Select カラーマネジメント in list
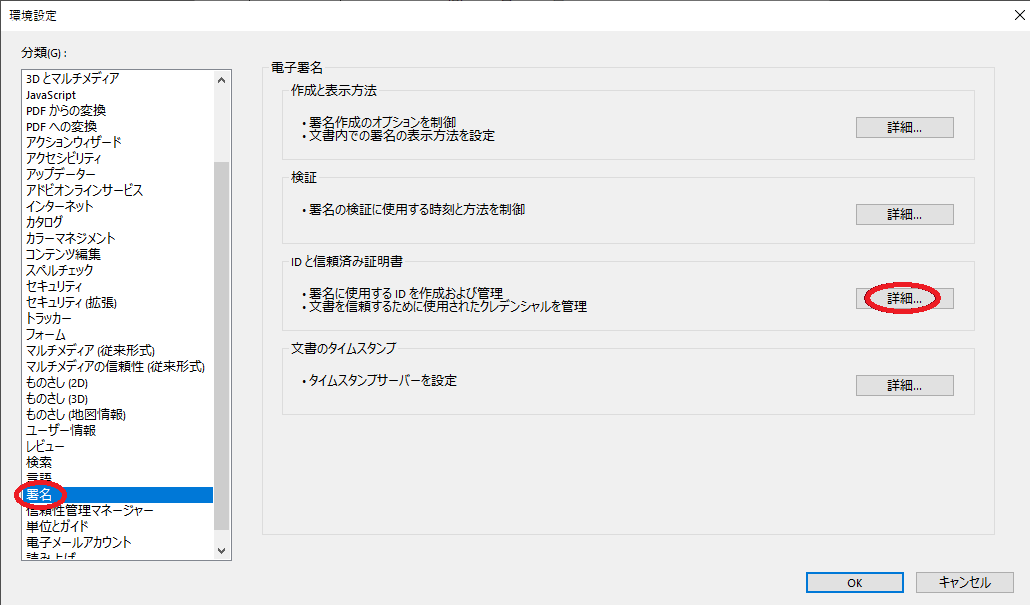The height and width of the screenshot is (605, 1030). pyautogui.click(x=71, y=238)
